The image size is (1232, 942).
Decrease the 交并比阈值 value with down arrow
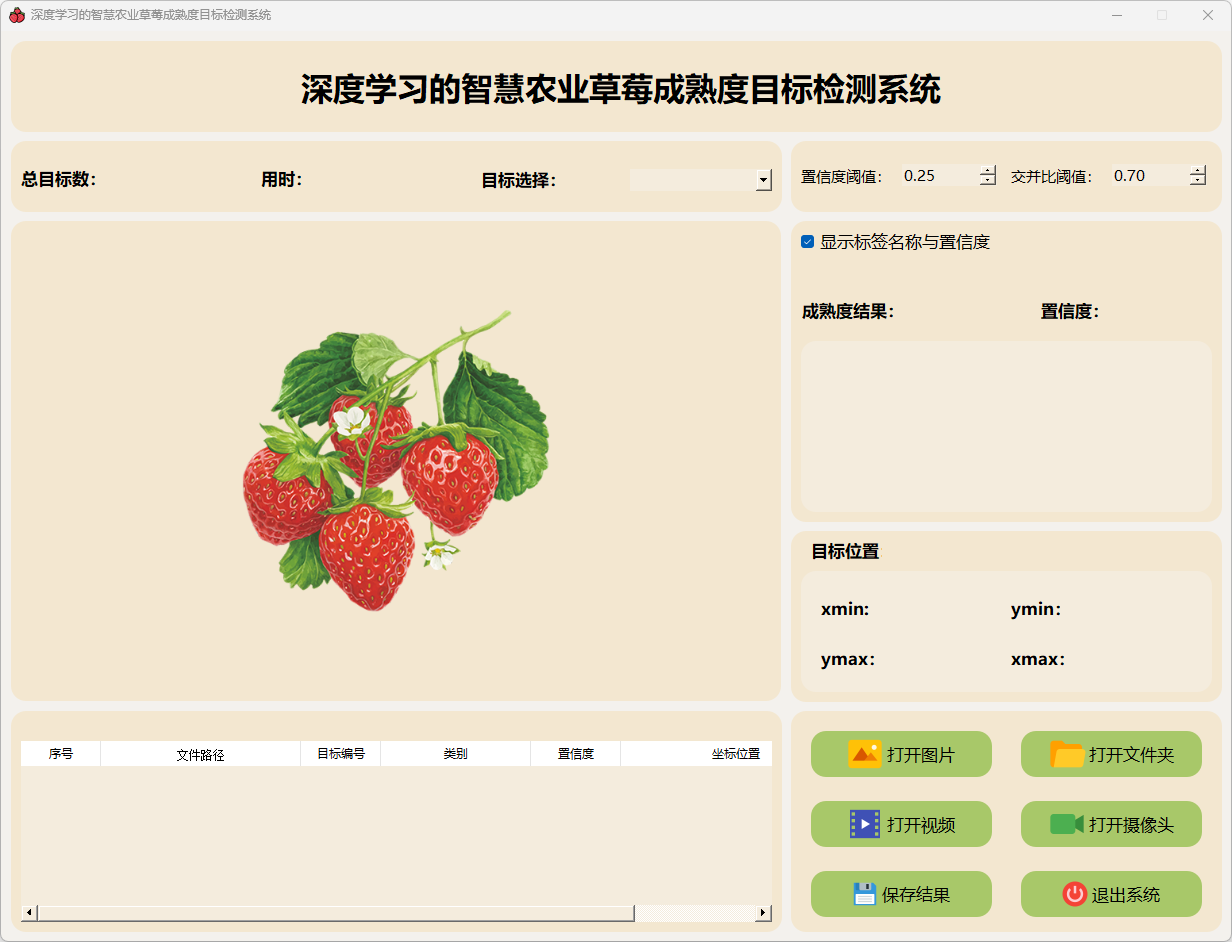click(x=1198, y=181)
